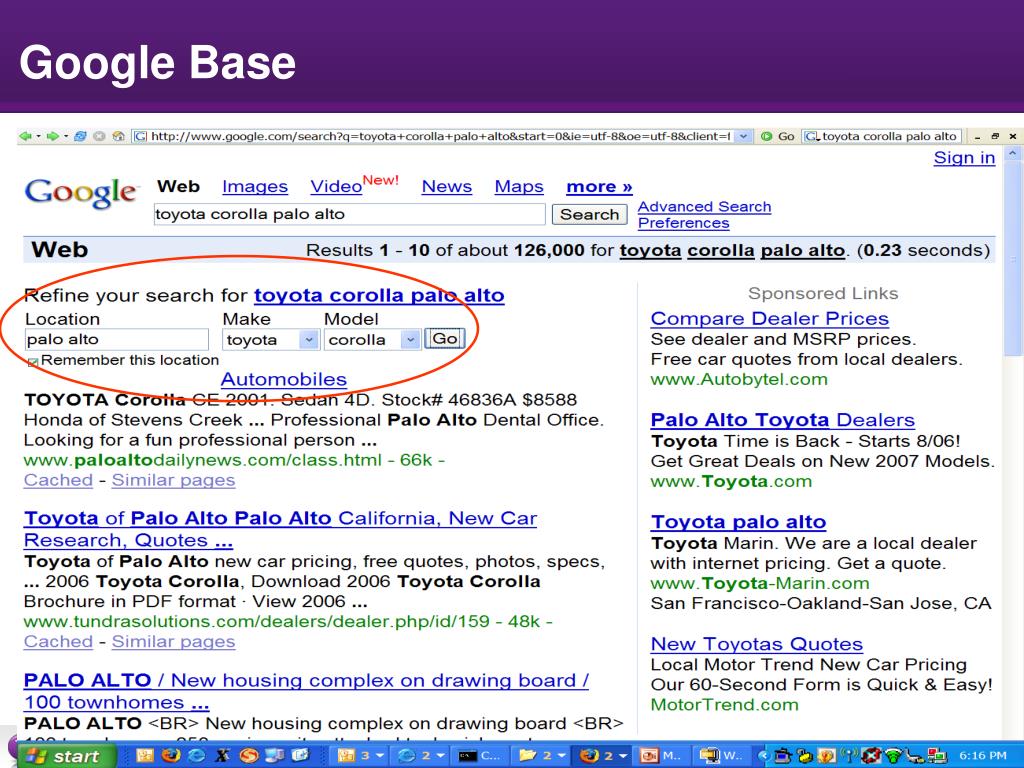1024x768 pixels.
Task: Click the Search button
Action: click(x=589, y=214)
